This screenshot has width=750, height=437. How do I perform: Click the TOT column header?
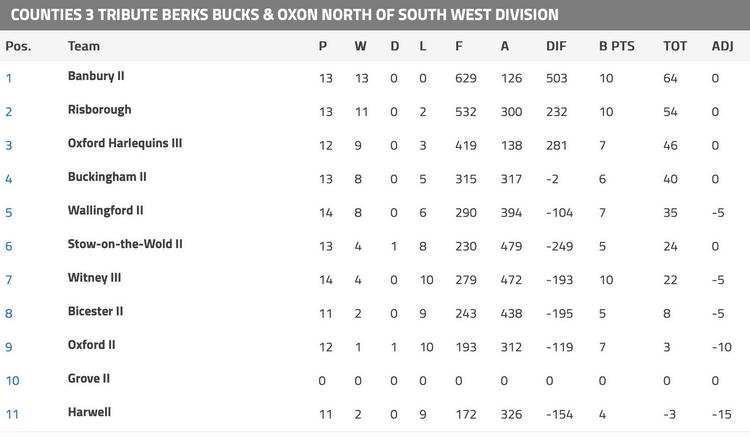675,46
